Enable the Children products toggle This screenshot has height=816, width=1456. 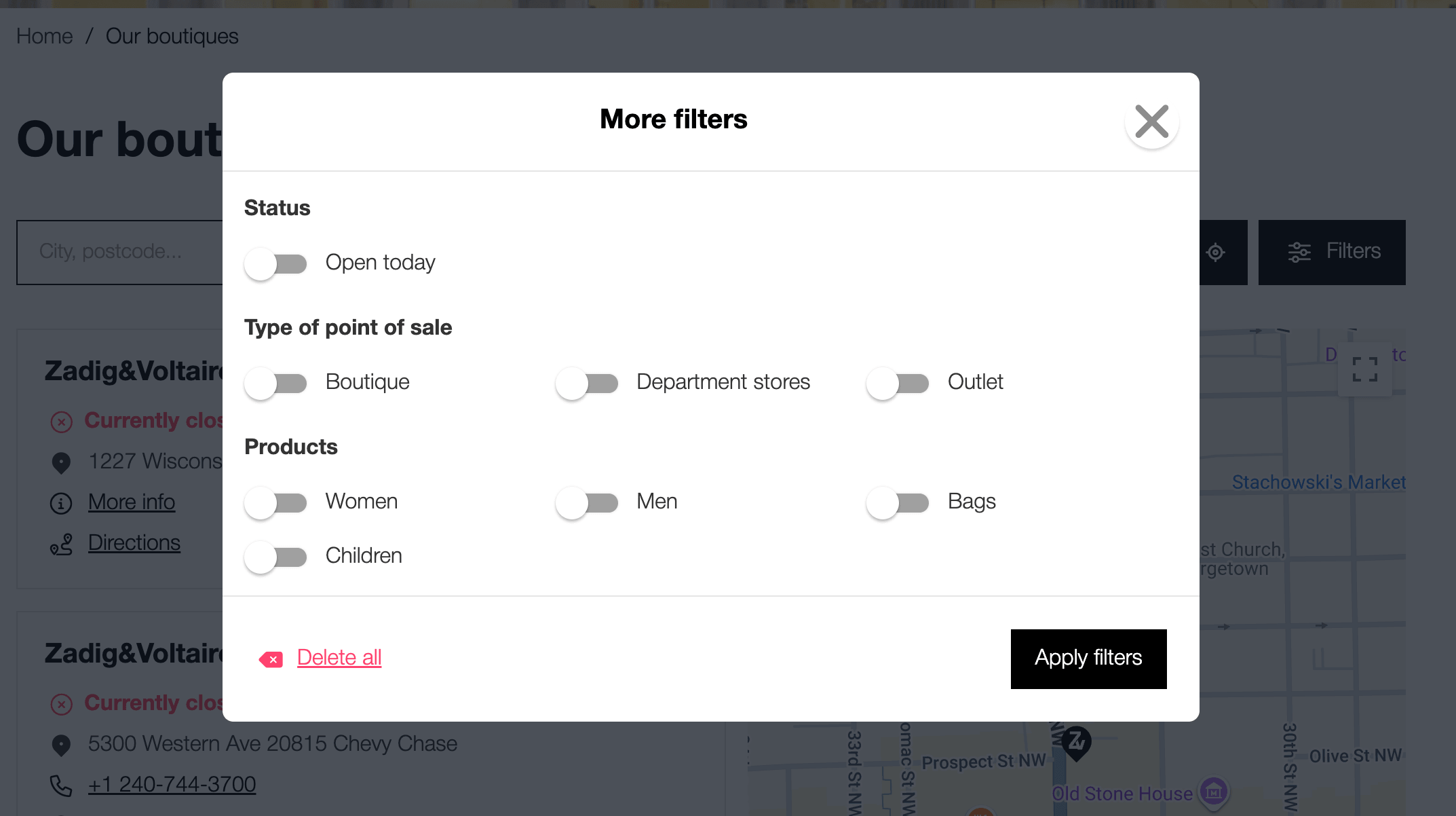(275, 557)
